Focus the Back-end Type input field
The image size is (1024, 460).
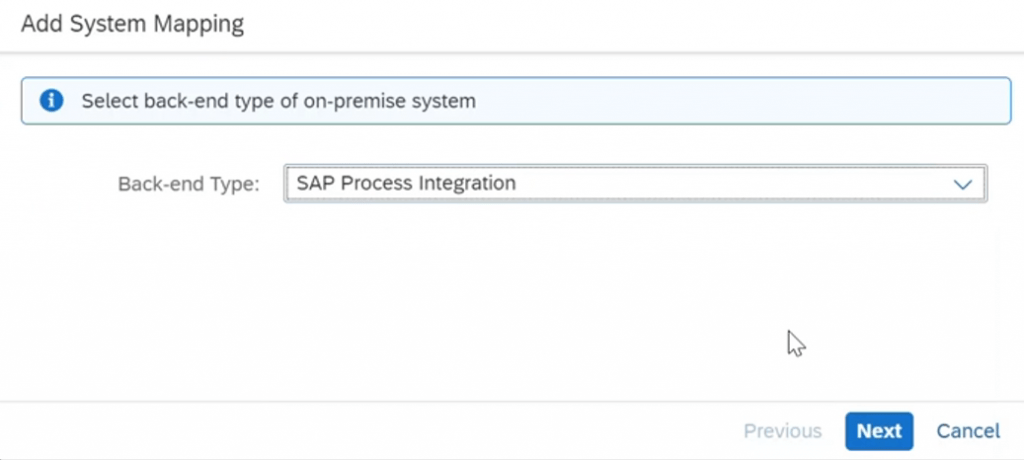635,184
